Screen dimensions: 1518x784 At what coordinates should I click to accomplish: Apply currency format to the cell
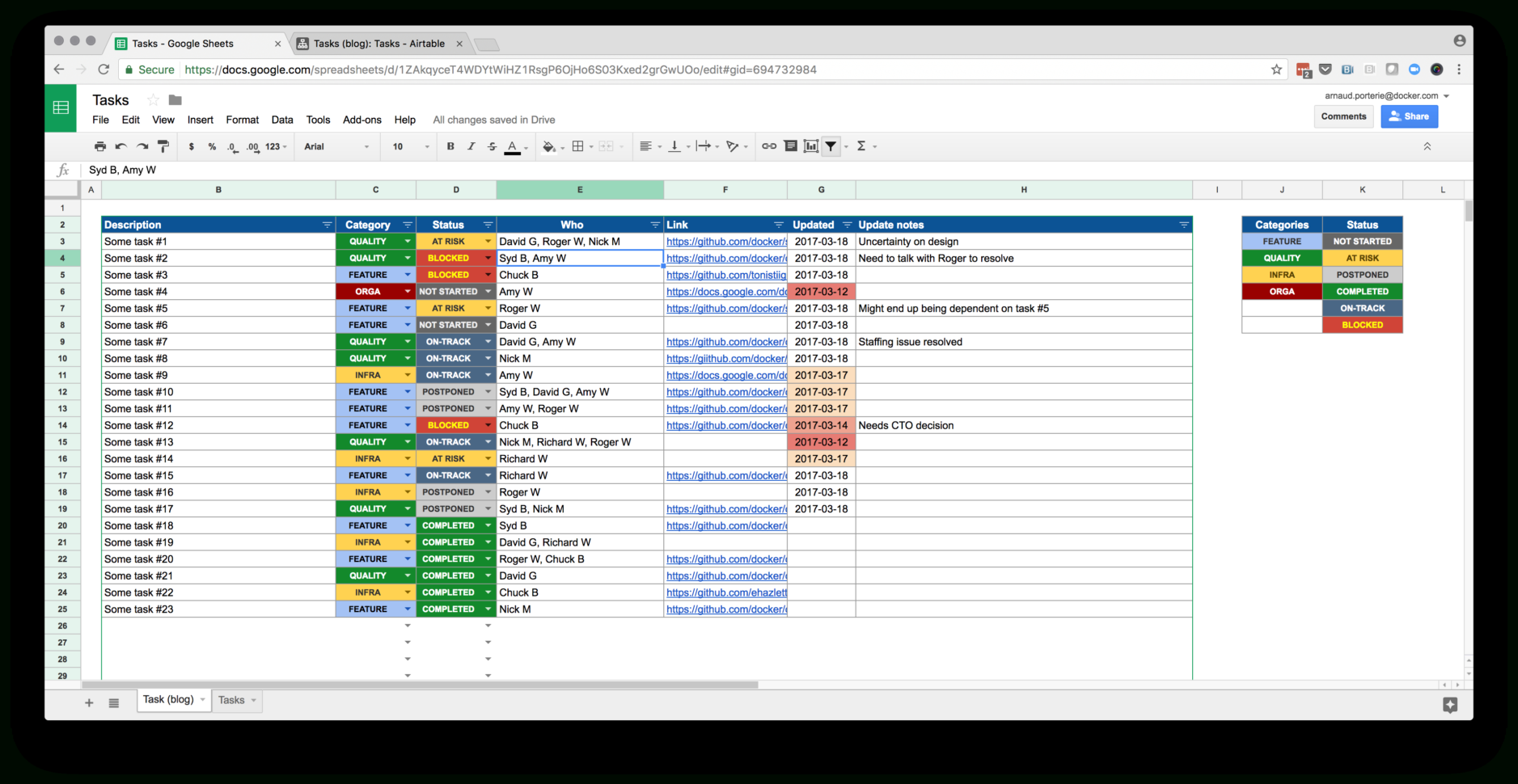(x=192, y=146)
